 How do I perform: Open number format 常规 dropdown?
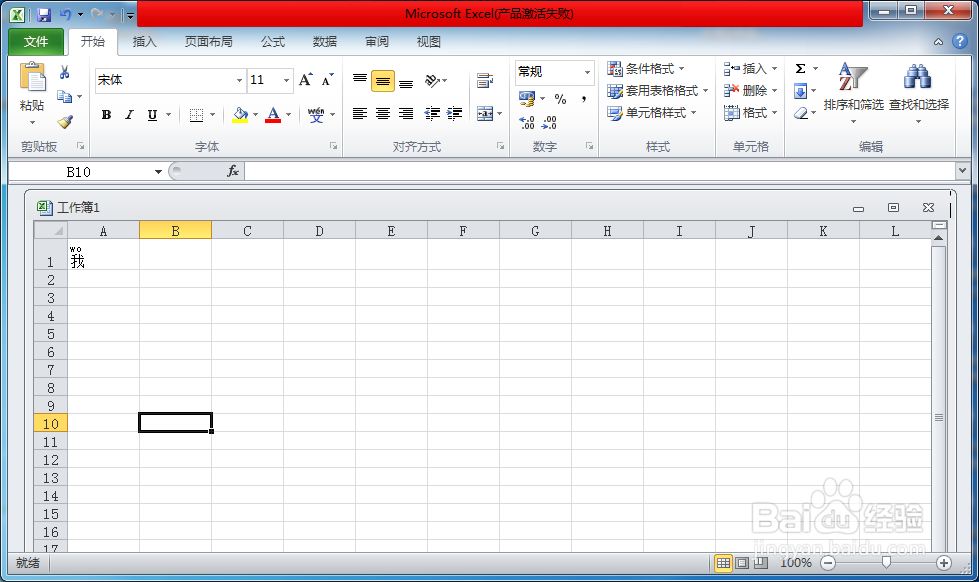click(x=587, y=72)
